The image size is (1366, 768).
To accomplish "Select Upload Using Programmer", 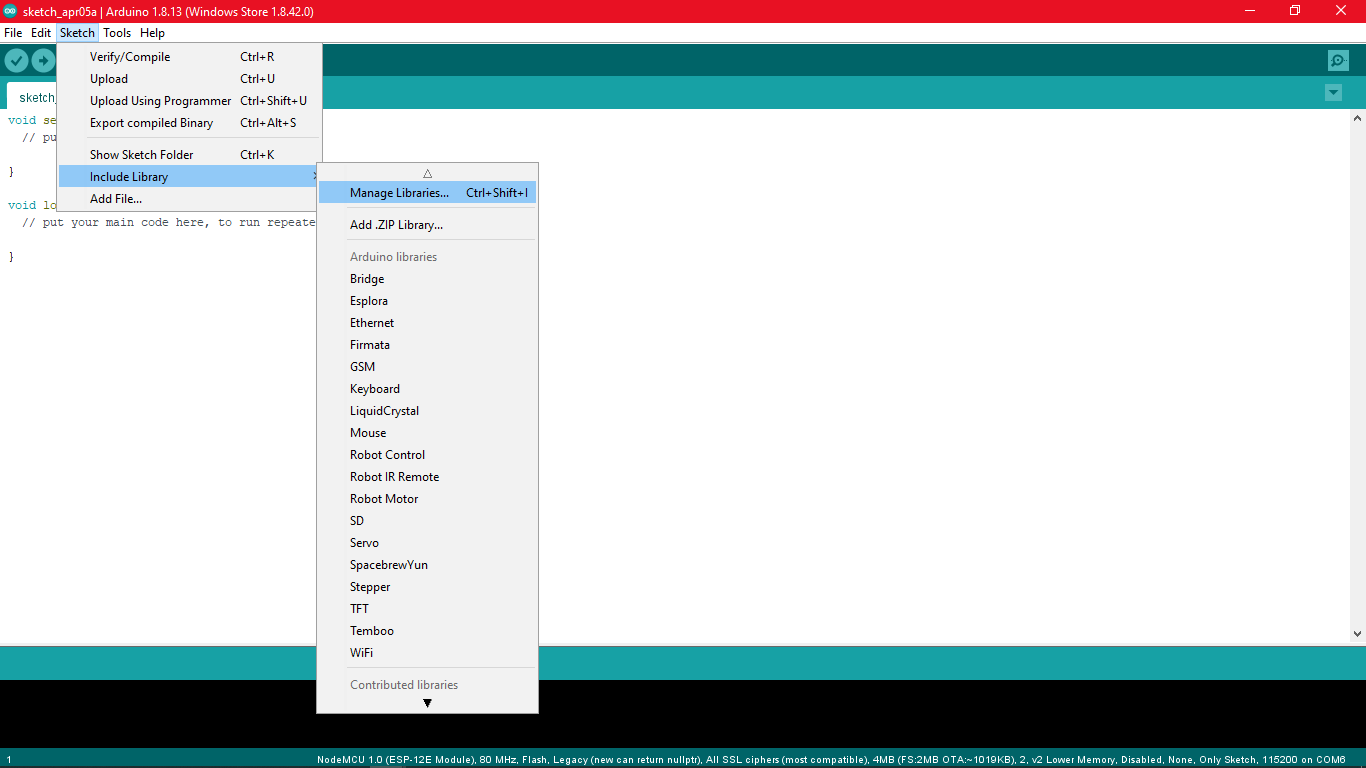I will point(190,101).
